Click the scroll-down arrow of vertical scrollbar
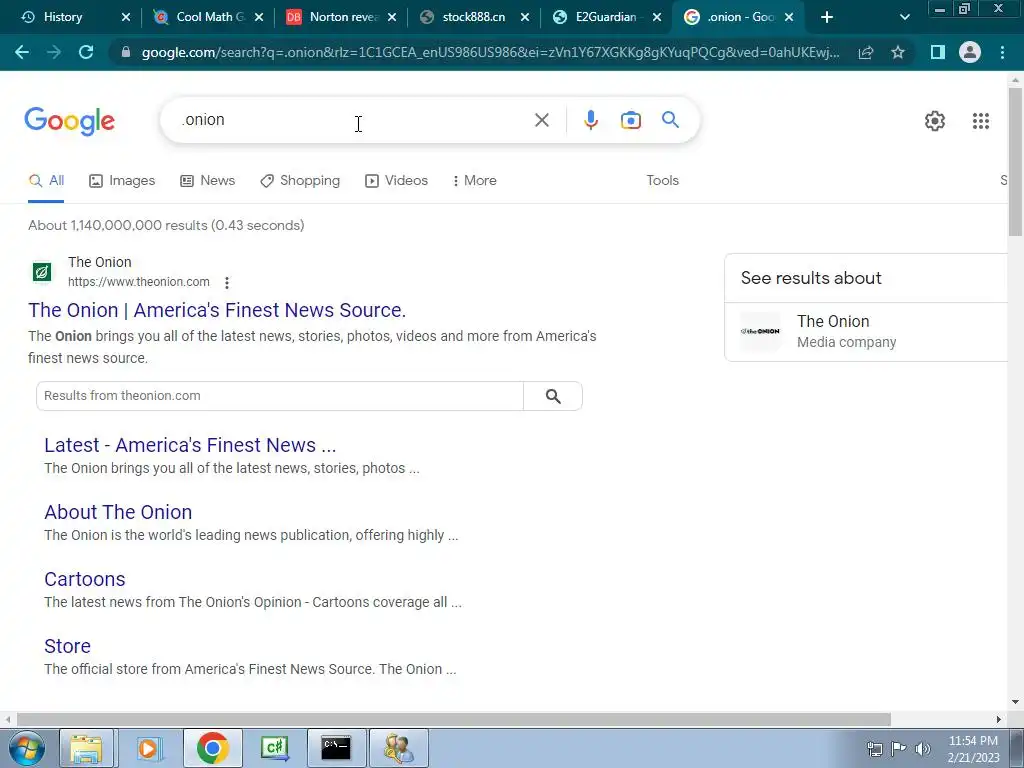The height and width of the screenshot is (768, 1024). [x=1015, y=703]
